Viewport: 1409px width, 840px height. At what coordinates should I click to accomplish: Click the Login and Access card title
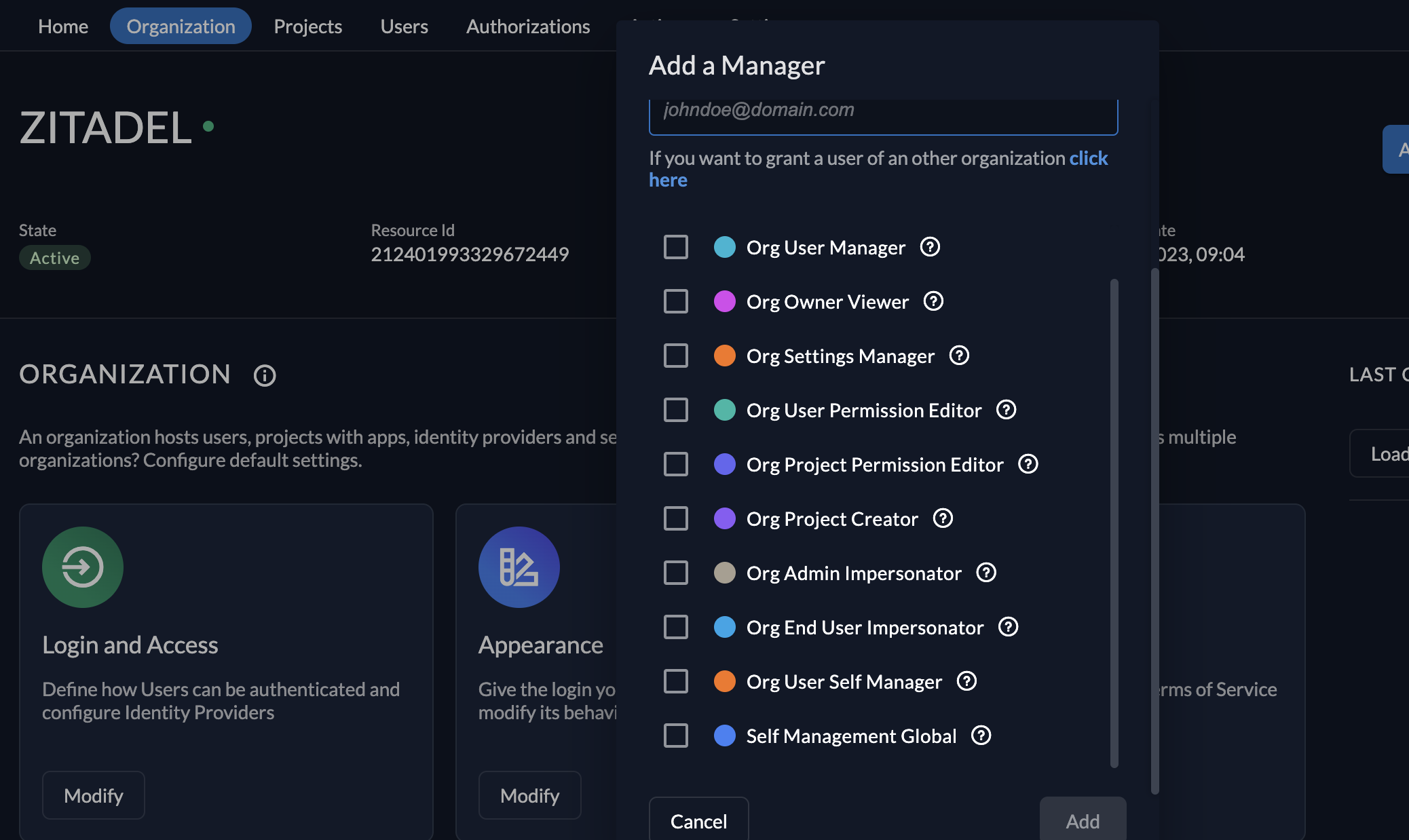click(130, 645)
